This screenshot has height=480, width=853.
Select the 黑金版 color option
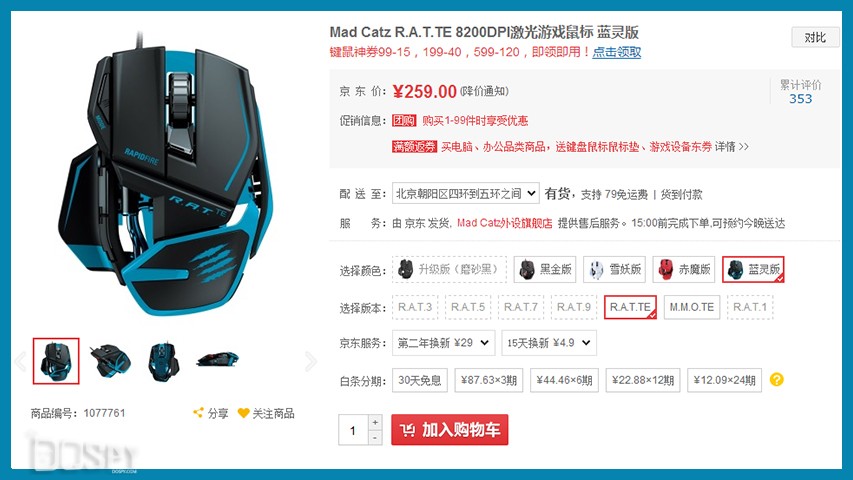point(545,269)
